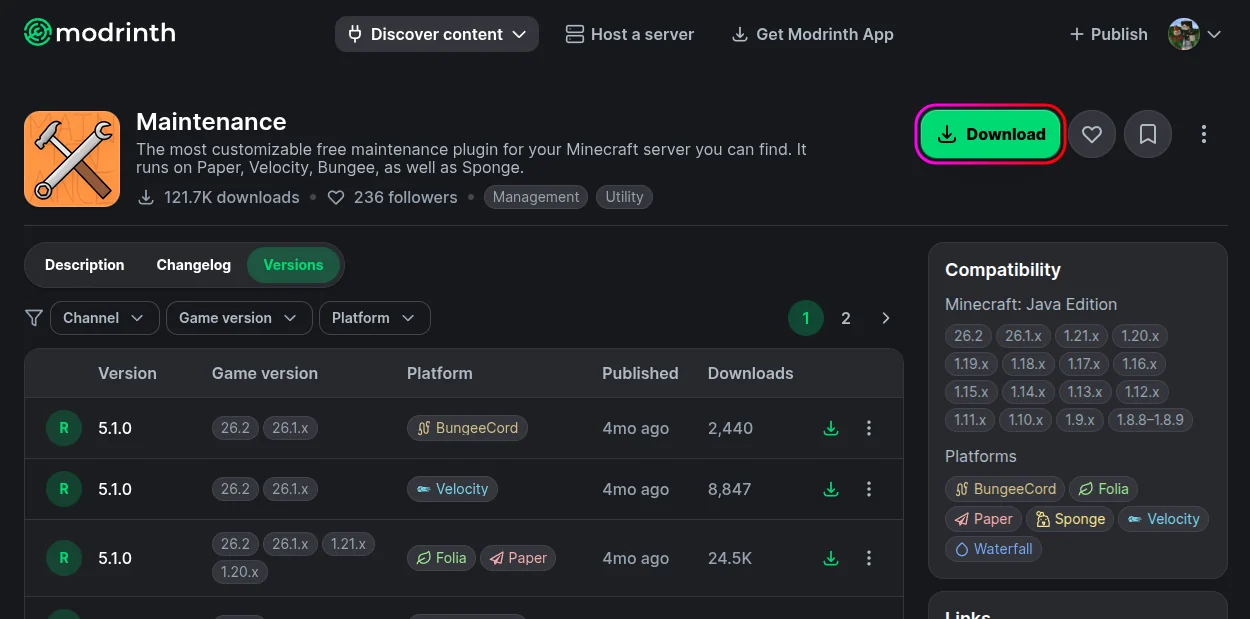This screenshot has width=1250, height=619.
Task: Open more options for Folia Paper row
Action: [x=868, y=558]
